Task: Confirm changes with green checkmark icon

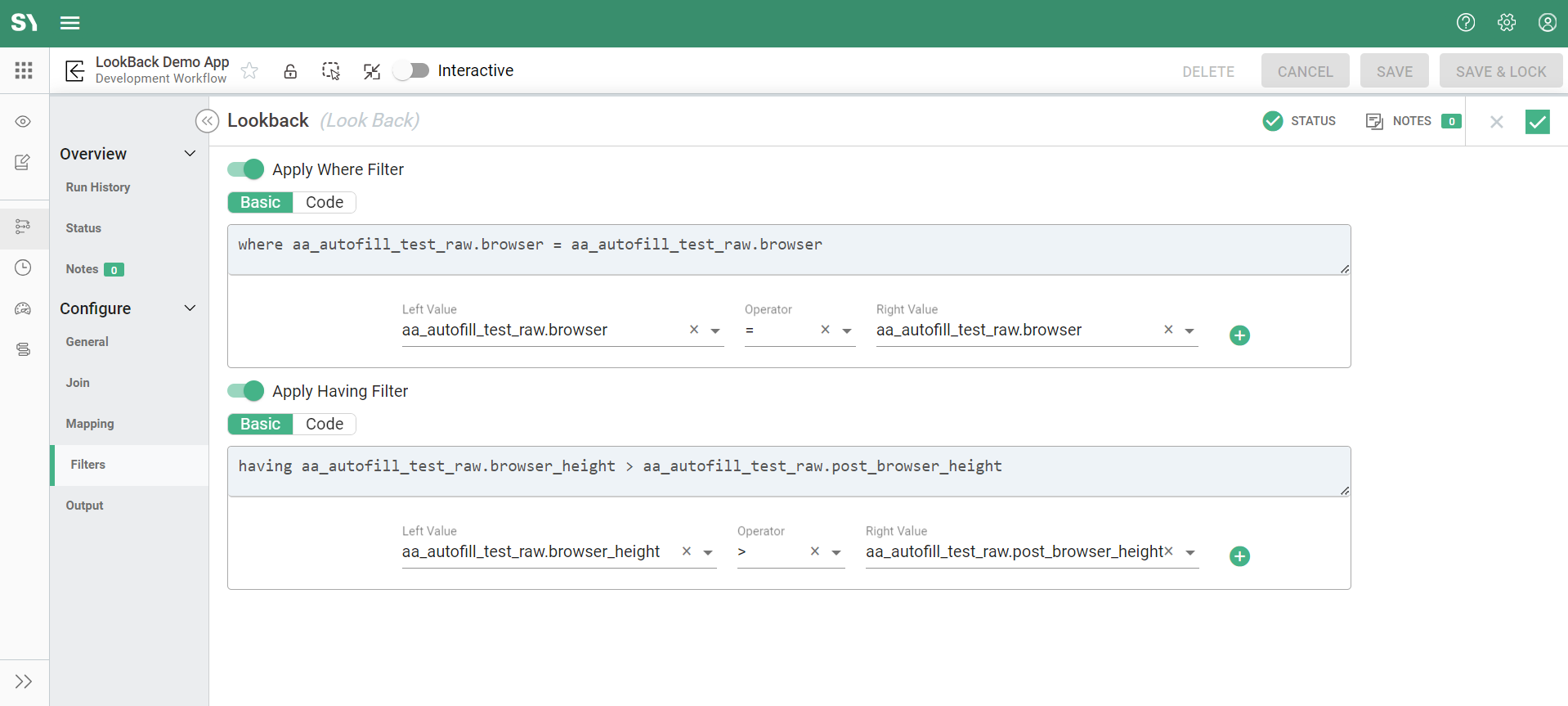Action: 1537,122
